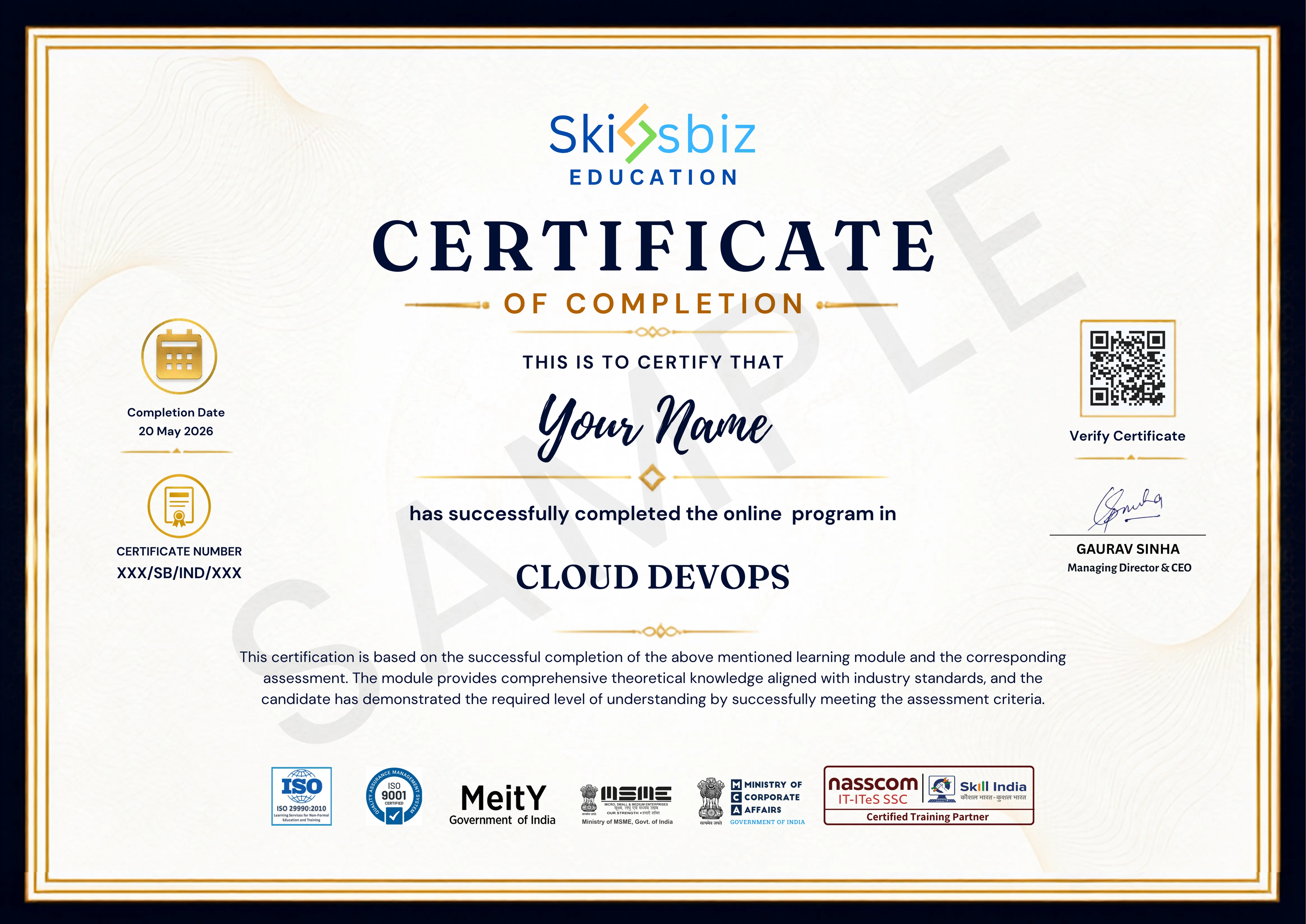Click the name 'GAURAV SINHA'
Image resolution: width=1306 pixels, height=924 pixels.
[1128, 549]
